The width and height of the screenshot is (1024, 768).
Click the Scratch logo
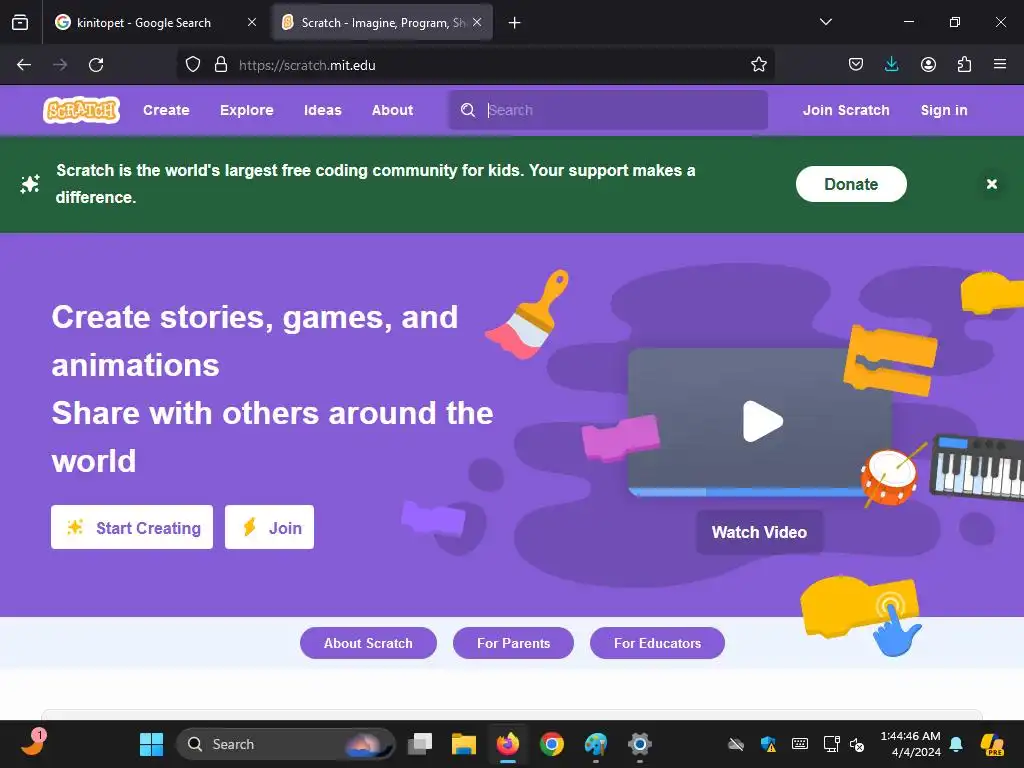point(82,110)
